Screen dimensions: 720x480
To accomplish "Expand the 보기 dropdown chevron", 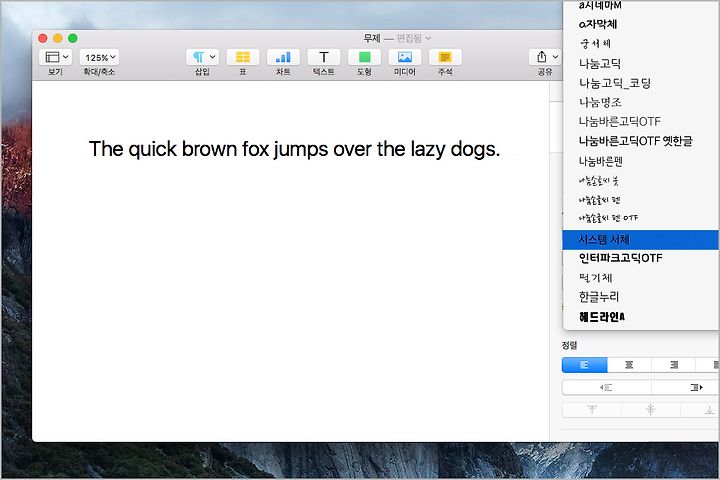I will [65, 57].
